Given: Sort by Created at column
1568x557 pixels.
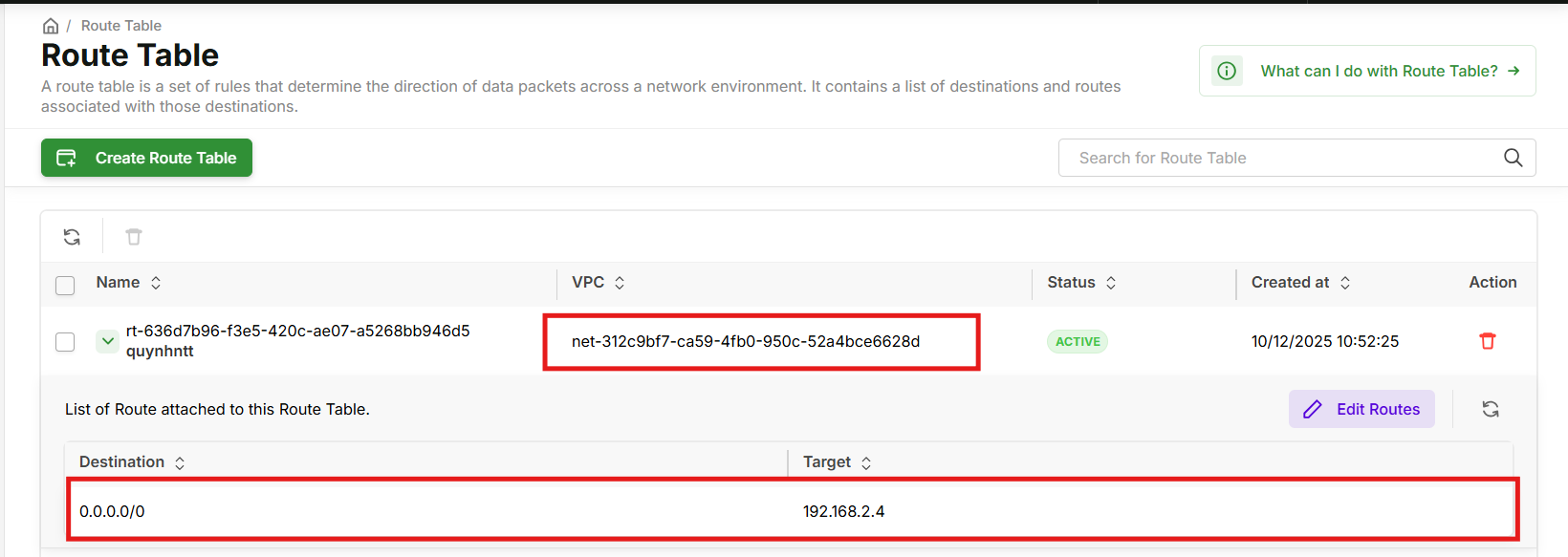Looking at the screenshot, I should click(1345, 283).
